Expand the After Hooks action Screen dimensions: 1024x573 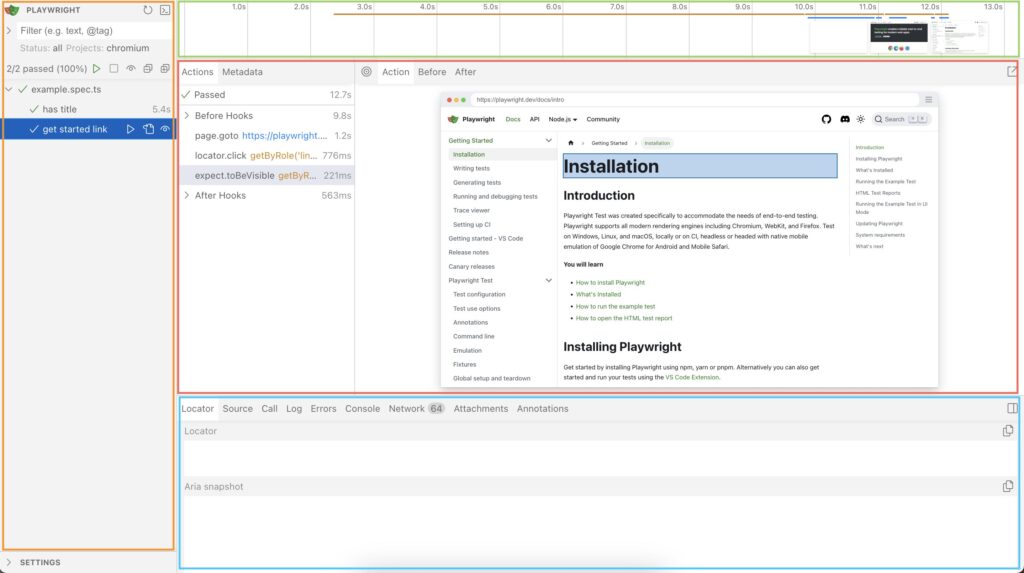pos(187,195)
